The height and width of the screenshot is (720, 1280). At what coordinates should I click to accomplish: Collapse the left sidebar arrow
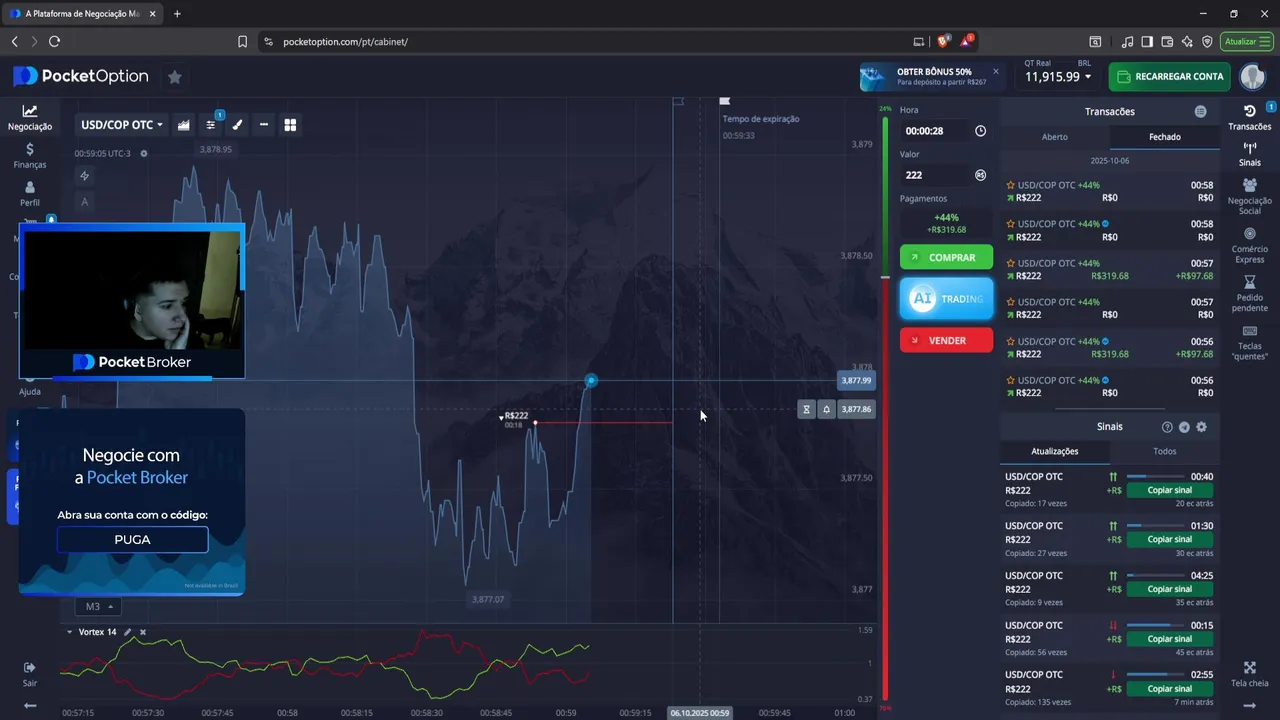(x=30, y=706)
